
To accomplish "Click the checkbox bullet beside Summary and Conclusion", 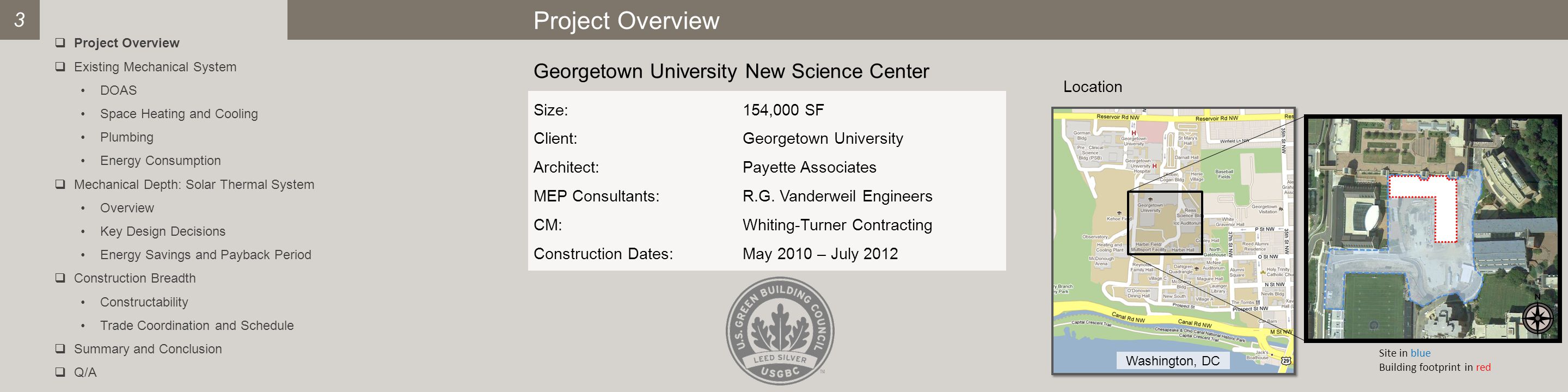I will pos(60,348).
